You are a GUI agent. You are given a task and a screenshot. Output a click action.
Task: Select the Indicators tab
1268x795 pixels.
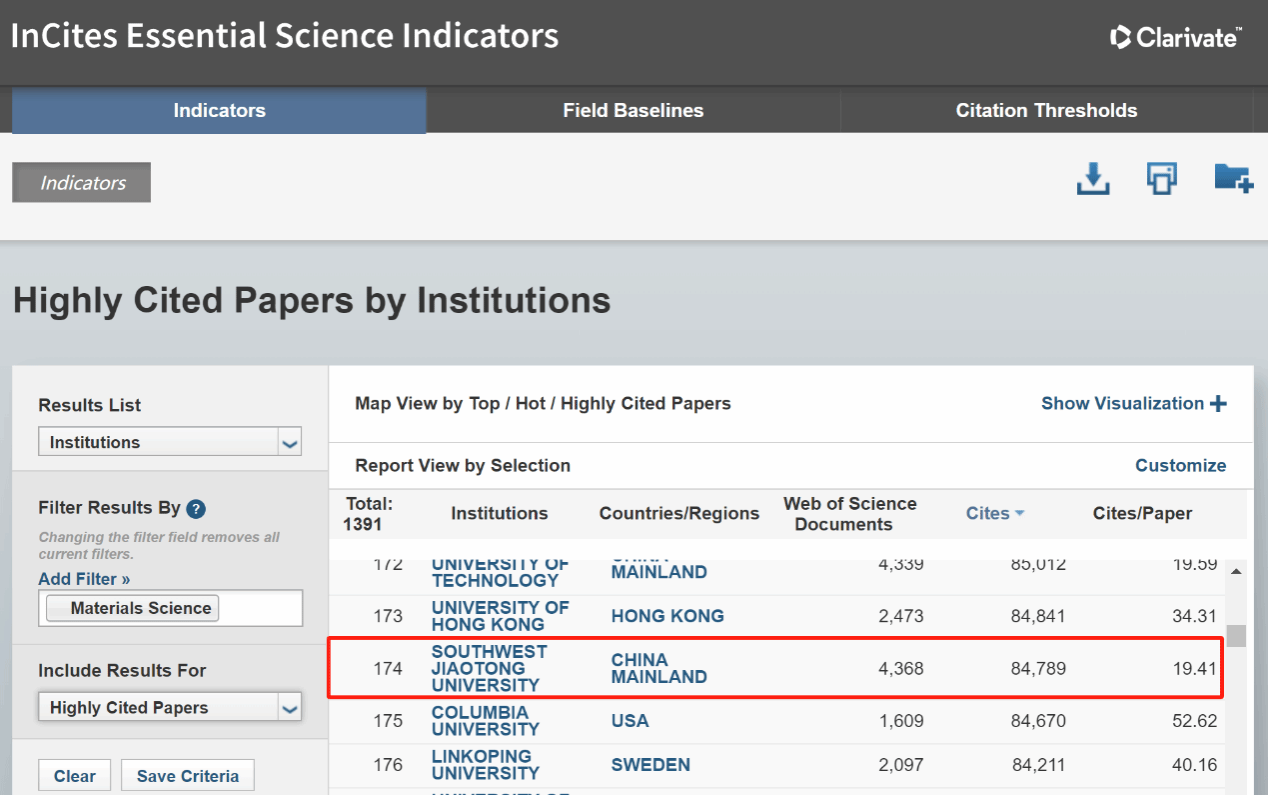click(x=219, y=111)
